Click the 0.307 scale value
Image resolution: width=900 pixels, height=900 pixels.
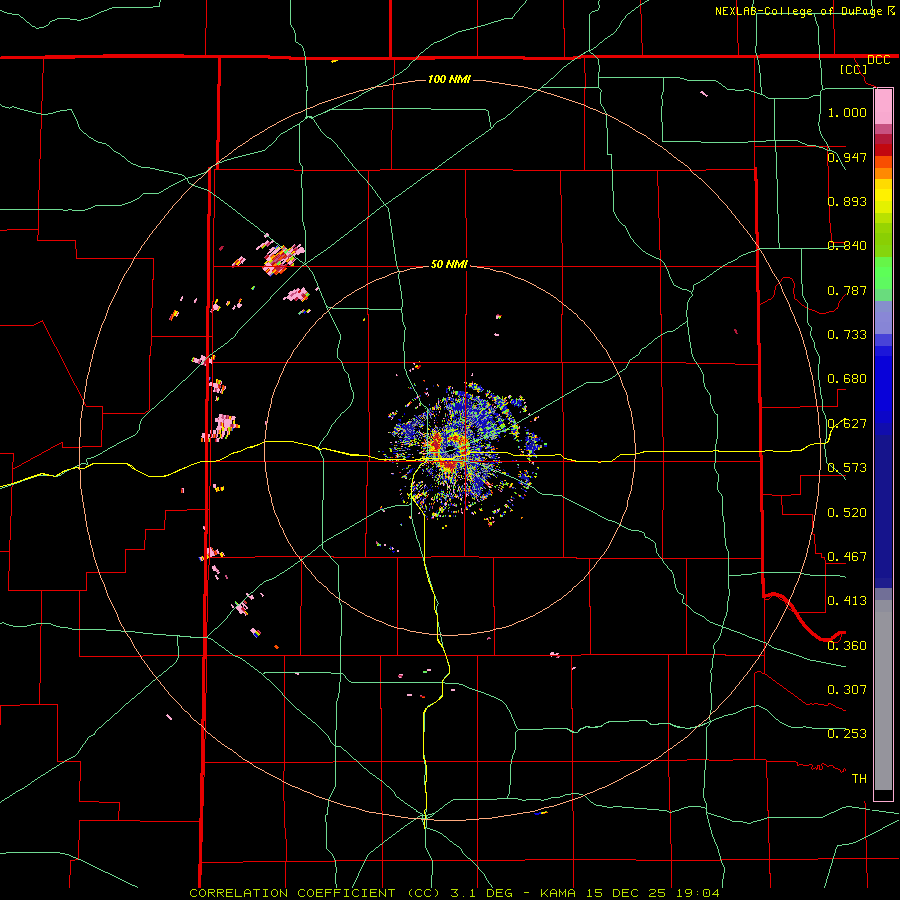[847, 689]
